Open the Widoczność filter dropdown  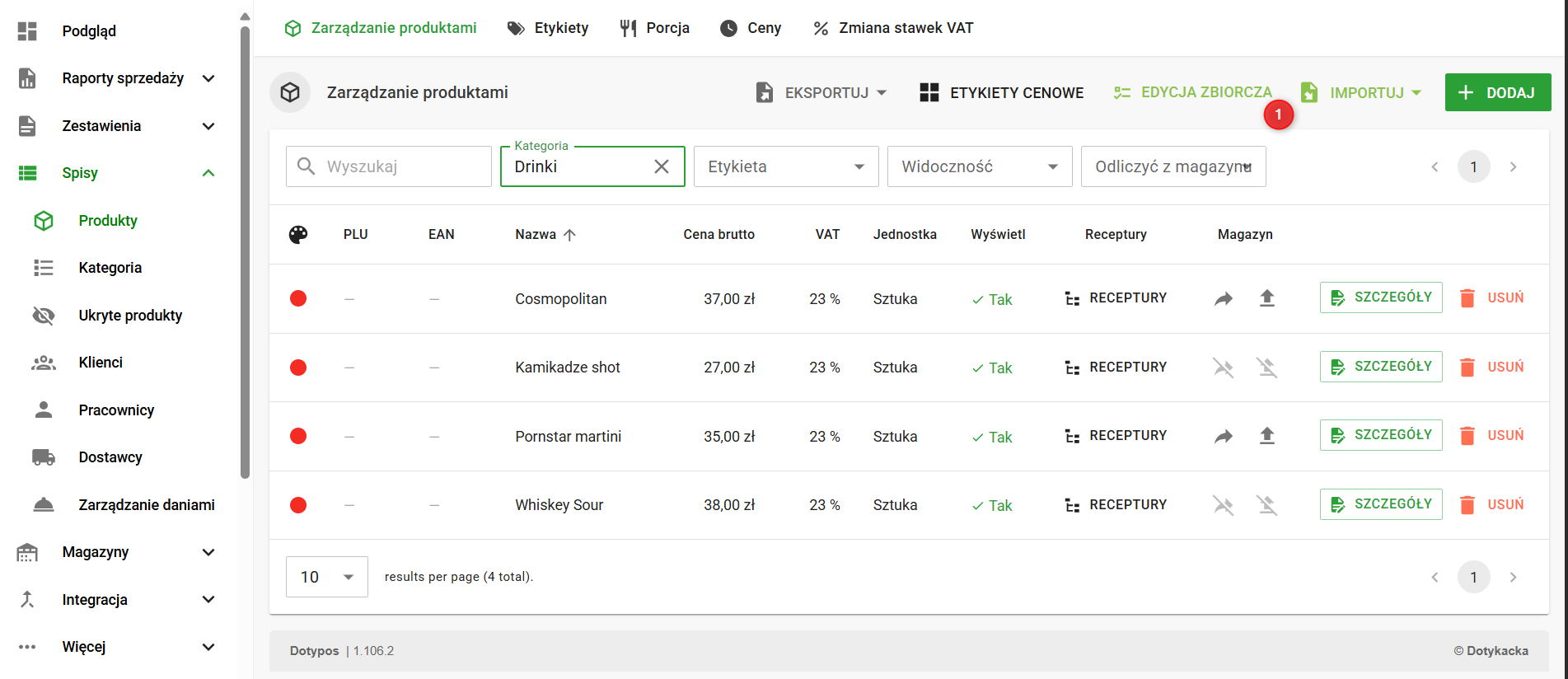[979, 166]
